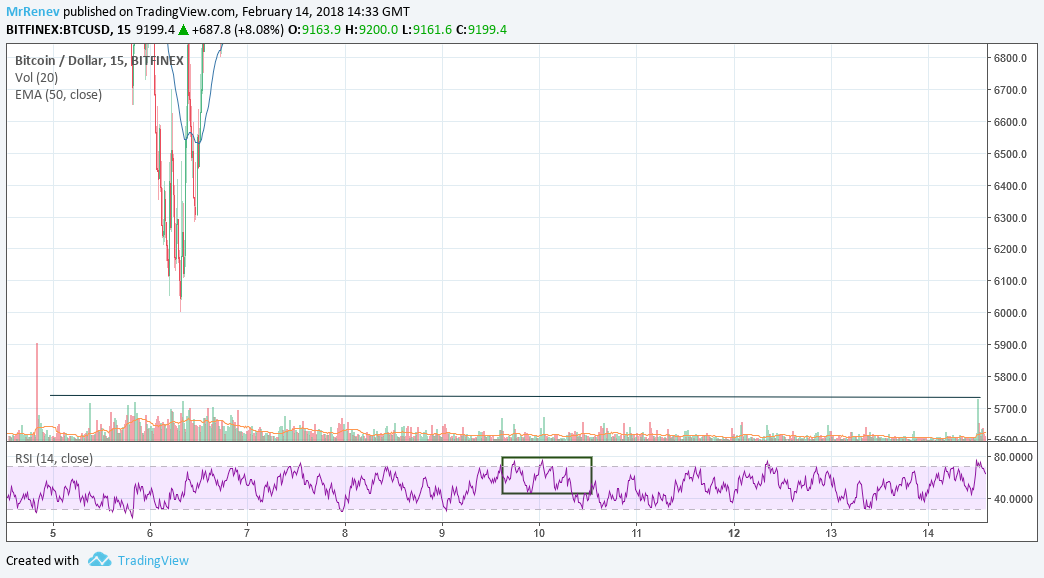Click date 5 on the time axis
This screenshot has height=578, width=1044.
point(53,533)
